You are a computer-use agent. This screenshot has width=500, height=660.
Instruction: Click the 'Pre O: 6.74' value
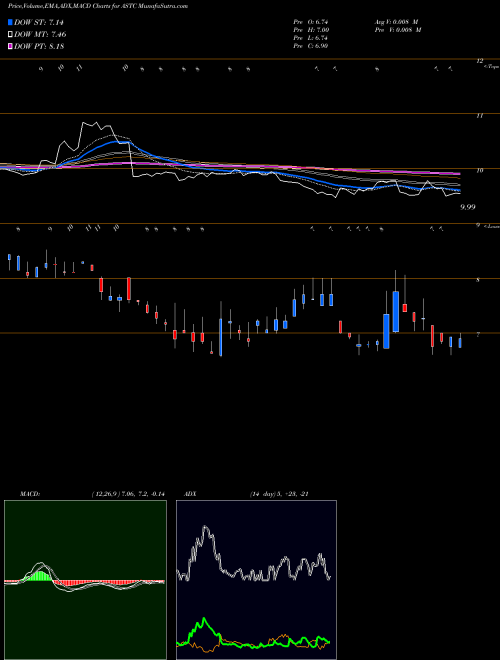(311, 22)
